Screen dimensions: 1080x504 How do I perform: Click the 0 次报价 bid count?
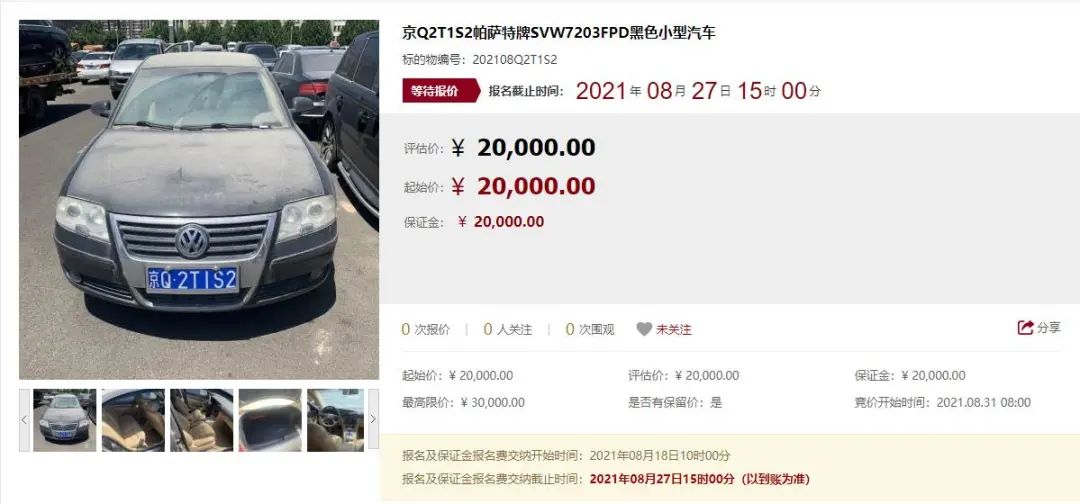pos(426,330)
